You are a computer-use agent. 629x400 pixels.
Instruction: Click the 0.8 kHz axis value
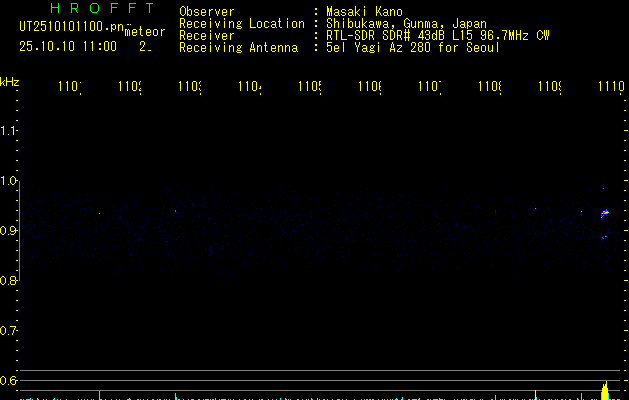8,280
